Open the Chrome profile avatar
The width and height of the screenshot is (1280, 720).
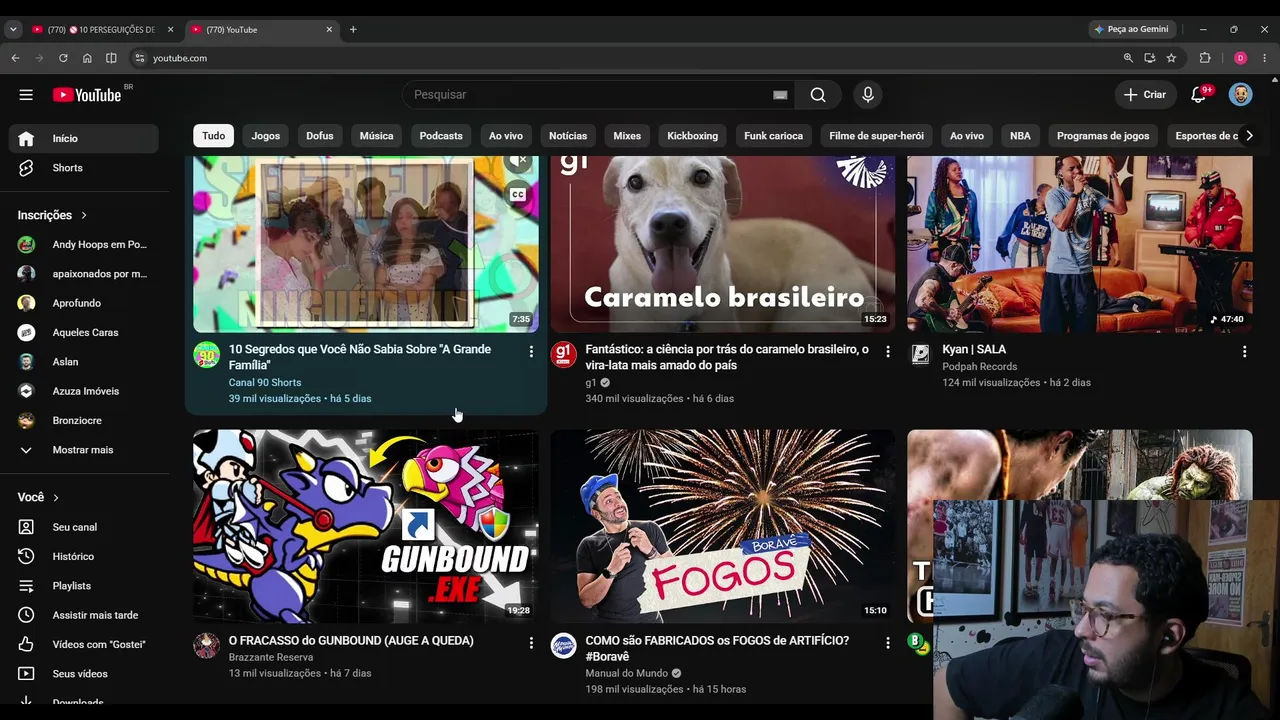click(1240, 58)
